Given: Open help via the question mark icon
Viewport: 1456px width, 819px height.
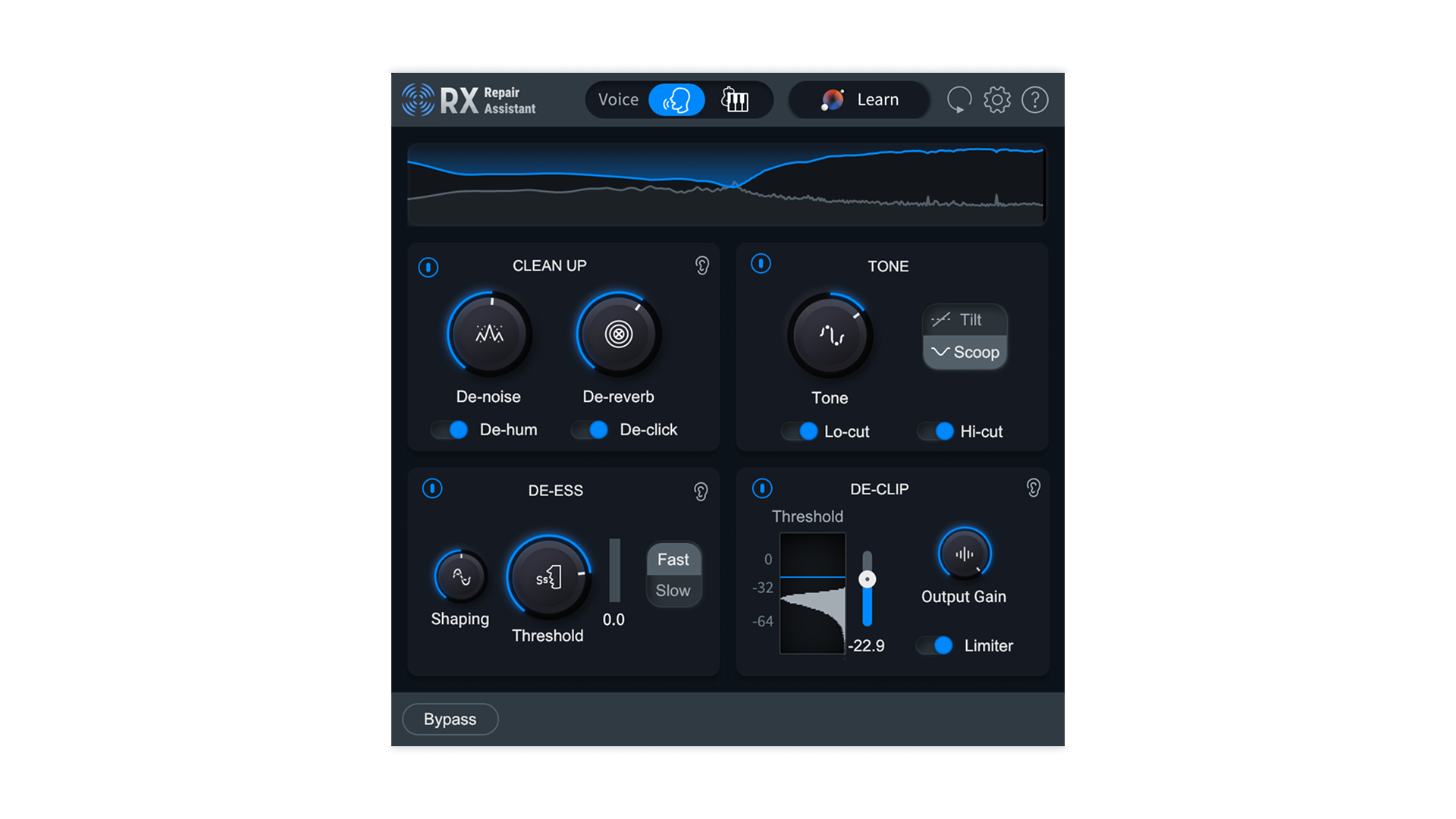Looking at the screenshot, I should [x=1034, y=99].
